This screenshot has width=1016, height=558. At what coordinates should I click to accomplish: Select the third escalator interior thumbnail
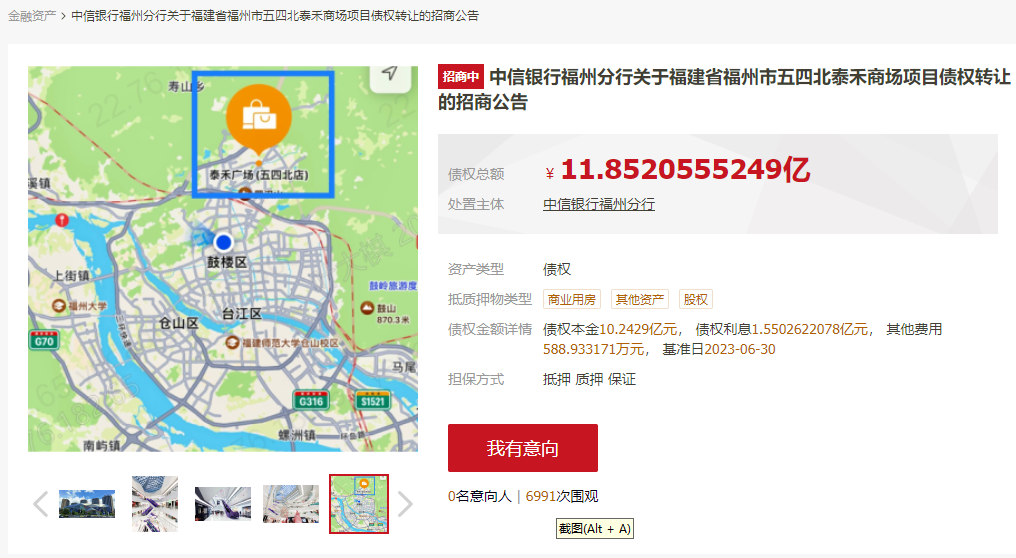pos(223,504)
